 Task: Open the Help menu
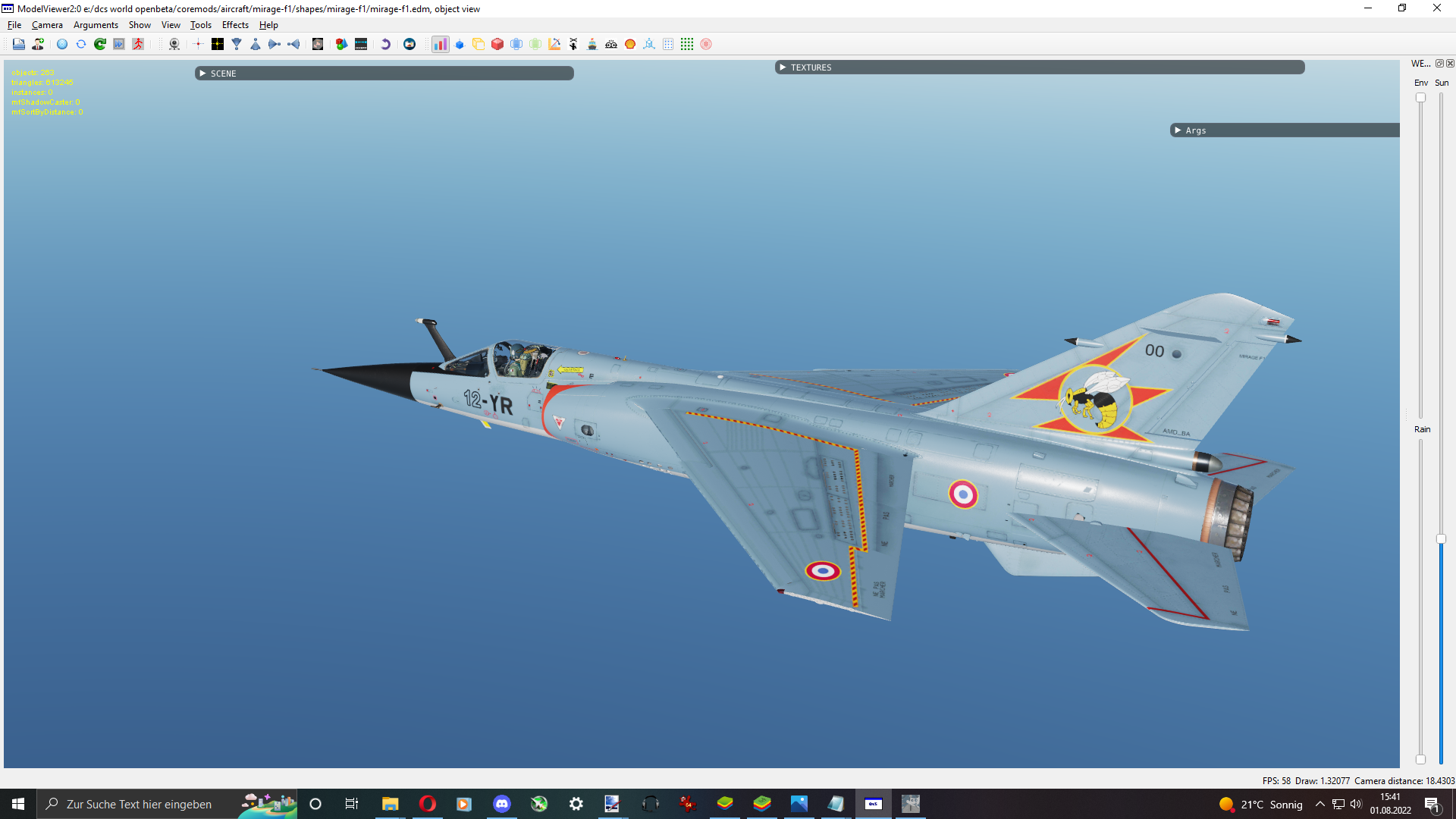coord(268,25)
